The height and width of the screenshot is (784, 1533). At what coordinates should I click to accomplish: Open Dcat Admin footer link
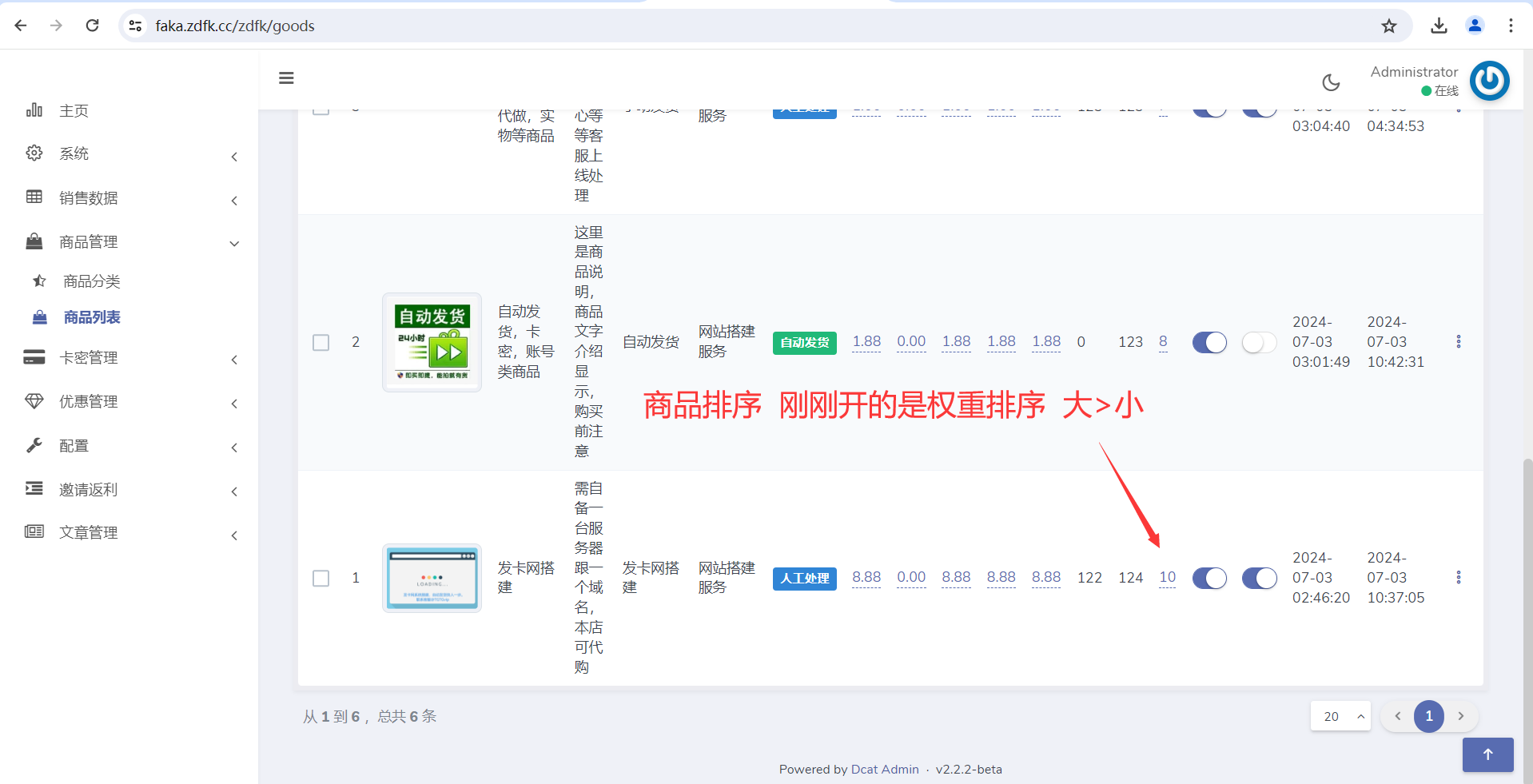click(885, 769)
